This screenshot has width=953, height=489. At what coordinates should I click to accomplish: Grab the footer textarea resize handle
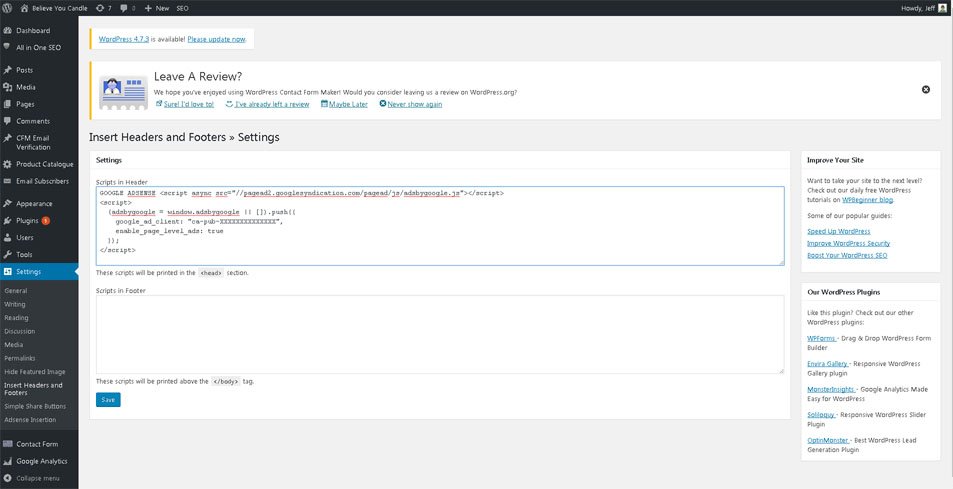coord(781,371)
